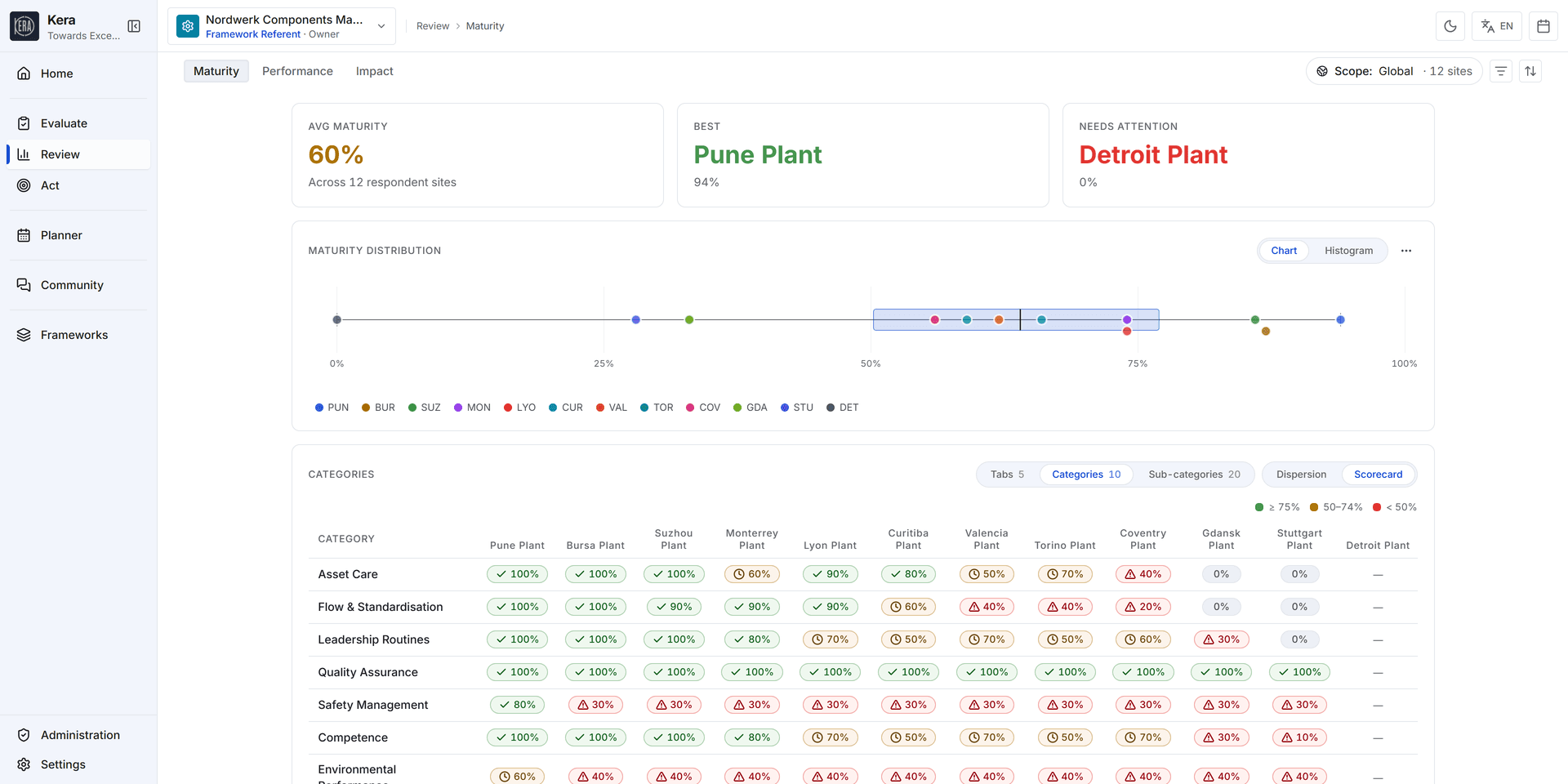This screenshot has height=784, width=1568.
Task: Open the EN language switcher
Action: click(x=1497, y=26)
